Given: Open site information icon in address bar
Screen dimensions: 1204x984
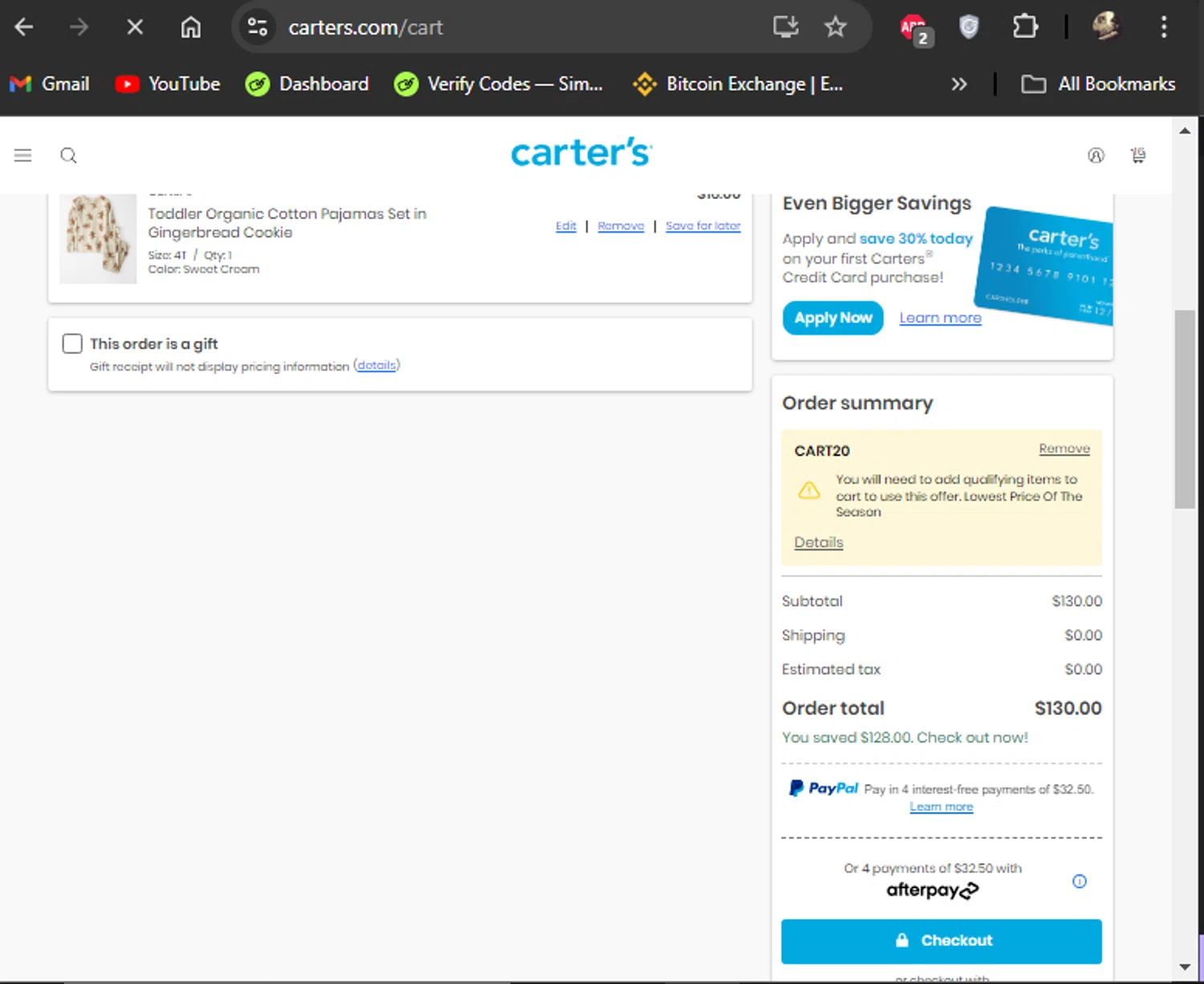Looking at the screenshot, I should [x=258, y=27].
